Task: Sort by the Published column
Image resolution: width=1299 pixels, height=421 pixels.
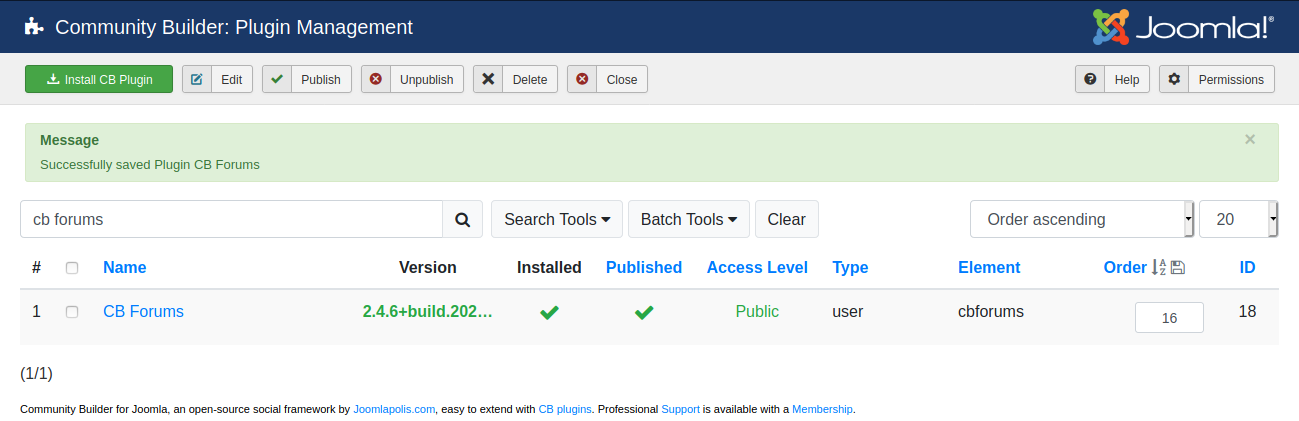Action: [644, 267]
